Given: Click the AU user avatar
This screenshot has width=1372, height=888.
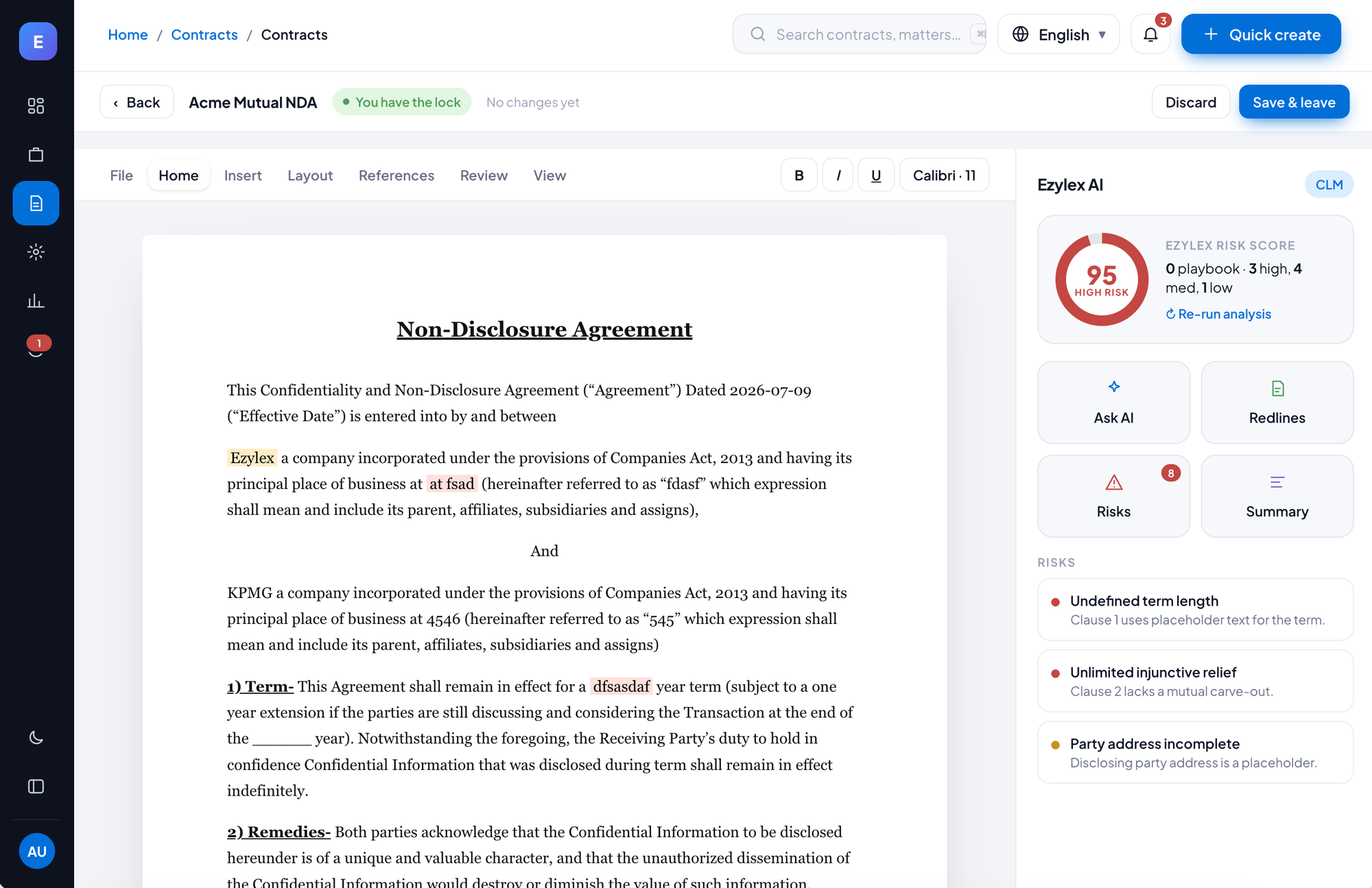Looking at the screenshot, I should [37, 851].
